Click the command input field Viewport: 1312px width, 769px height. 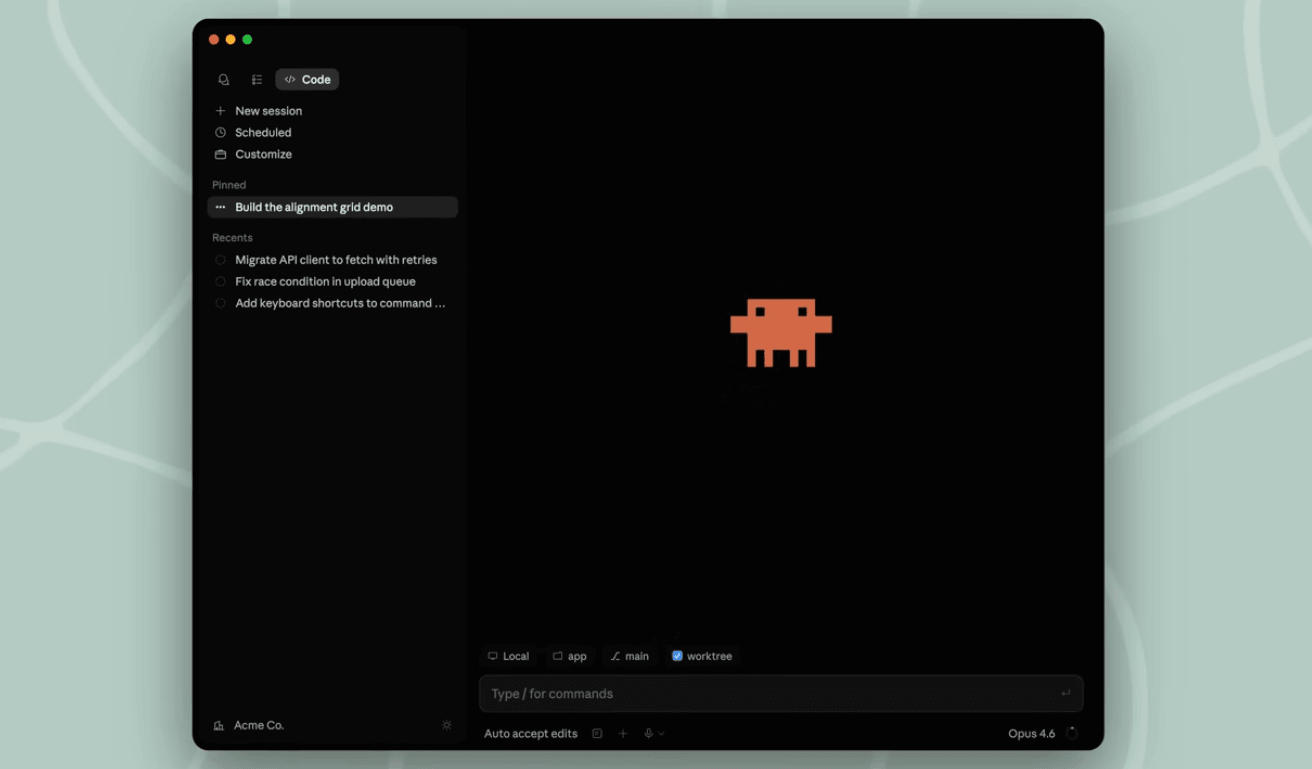click(780, 693)
